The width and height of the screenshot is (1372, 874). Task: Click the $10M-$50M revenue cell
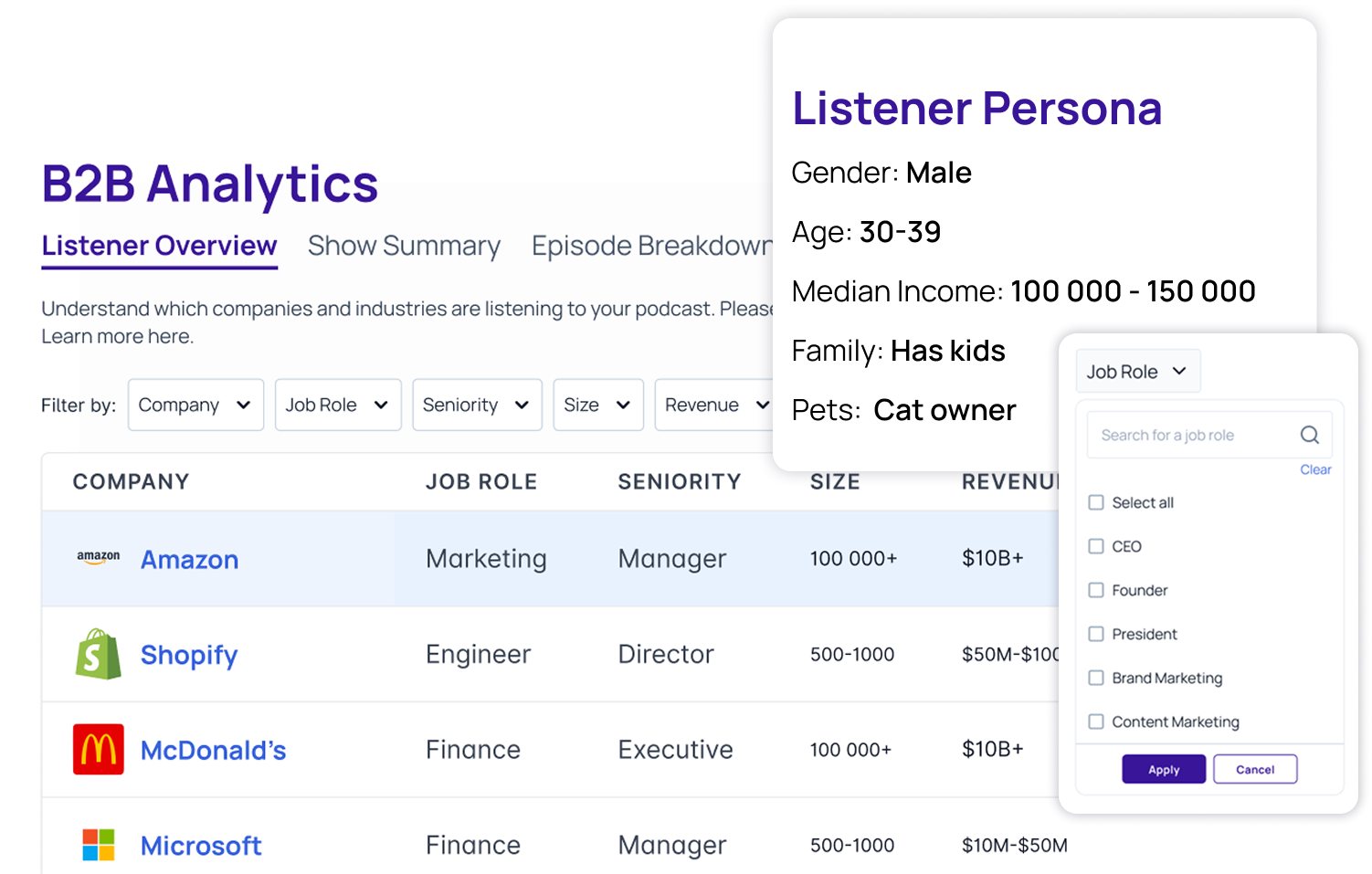click(x=1015, y=845)
